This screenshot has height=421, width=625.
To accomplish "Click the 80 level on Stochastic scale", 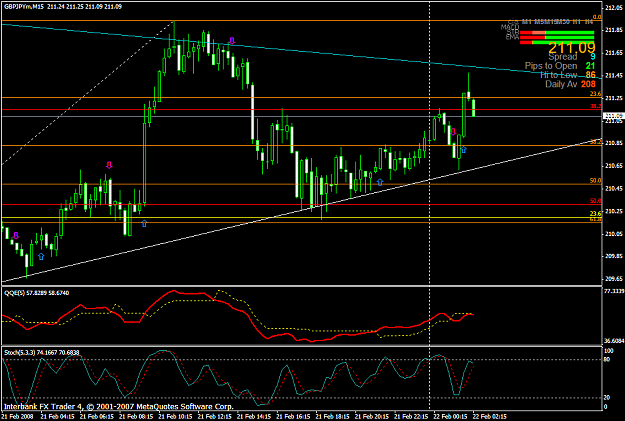I will (607, 359).
